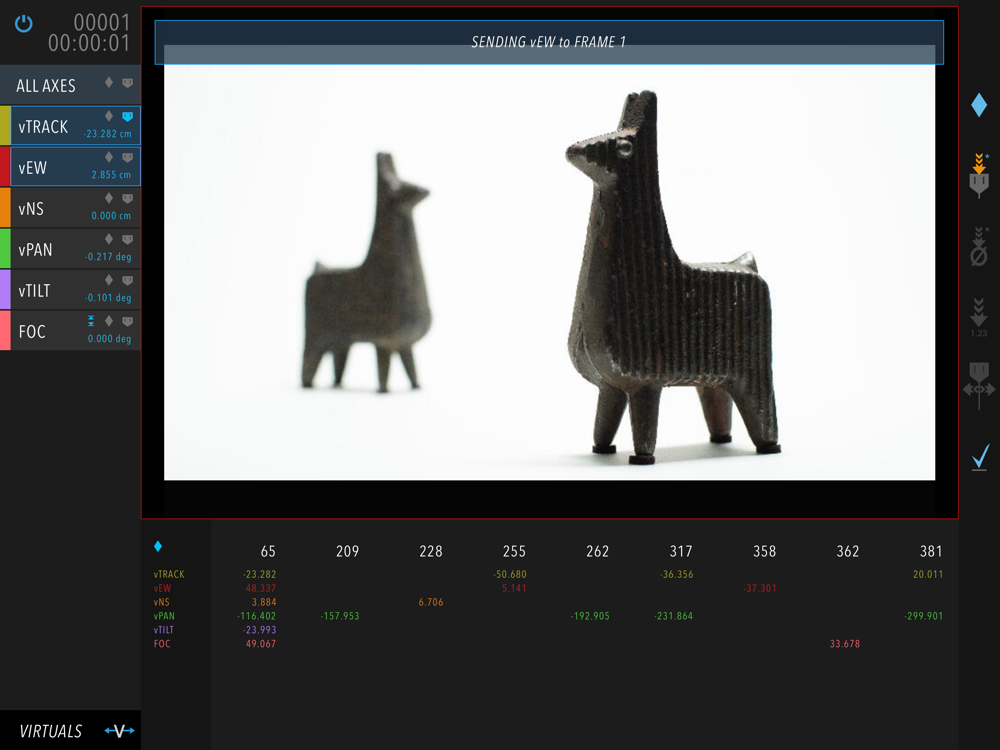
Task: Click vEW value 48.337 at frame 65
Action: click(x=261, y=588)
